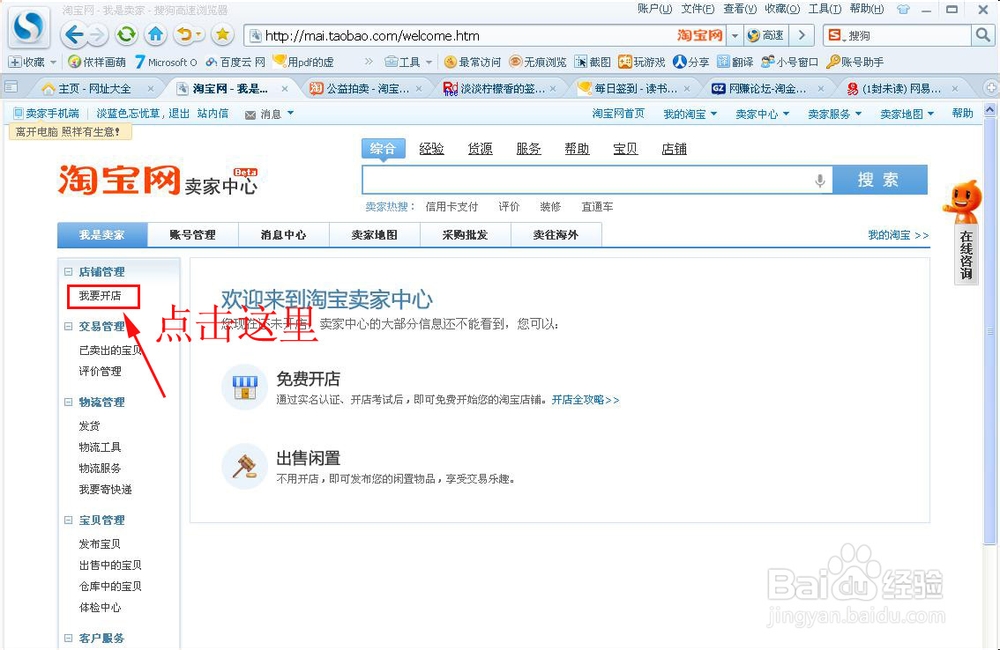This screenshot has width=1000, height=650.
Task: Click 退出 logout link
Action: (x=179, y=114)
